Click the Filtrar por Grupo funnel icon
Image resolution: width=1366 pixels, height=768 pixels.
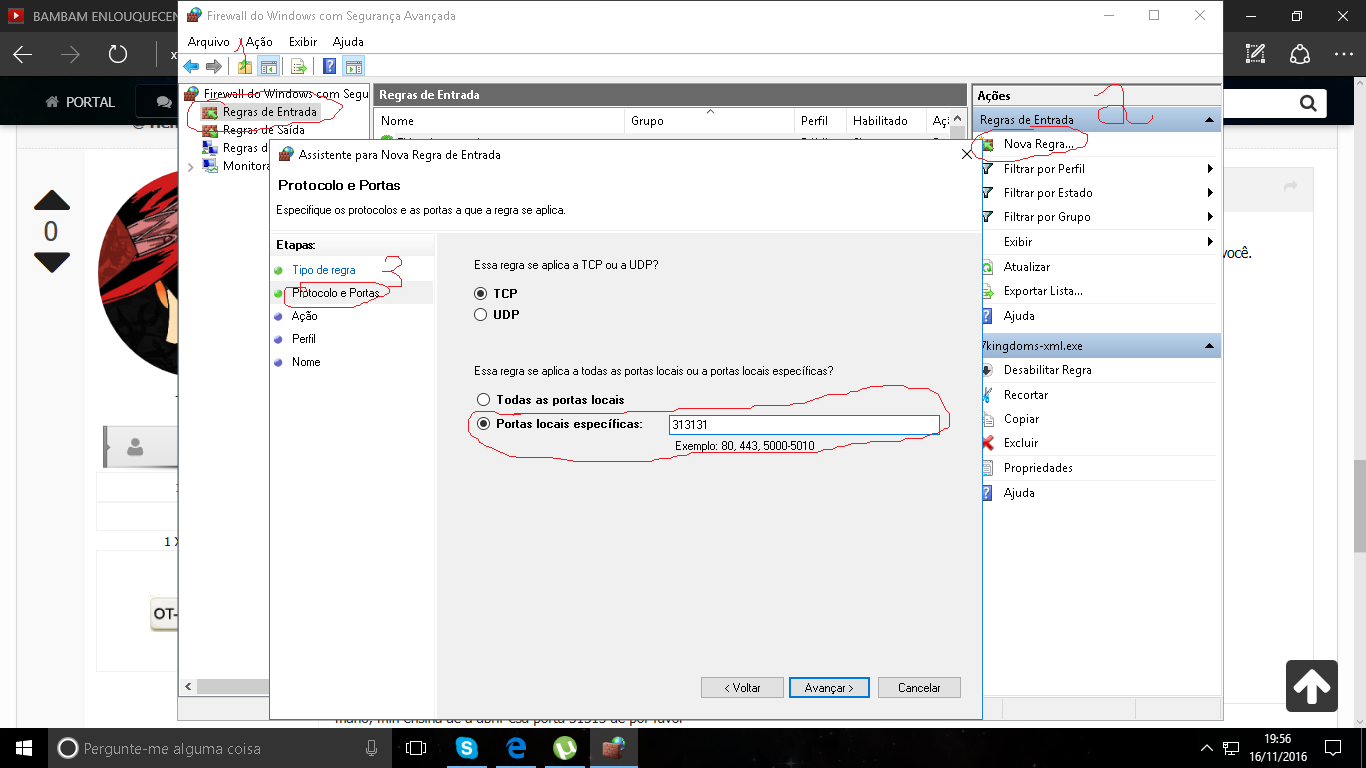[x=988, y=217]
